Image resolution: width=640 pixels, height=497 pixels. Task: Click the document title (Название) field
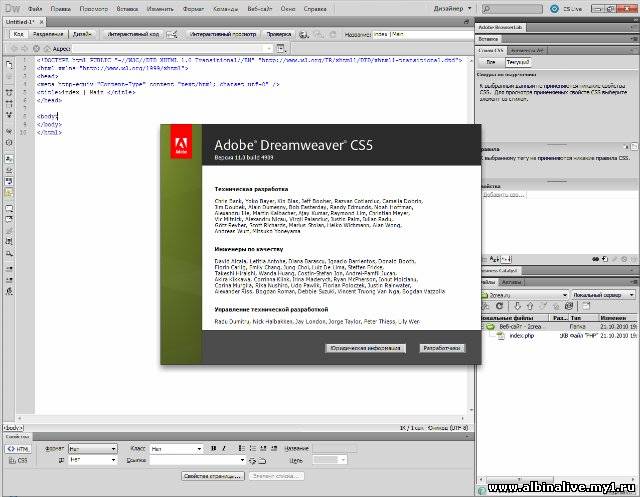[x=422, y=35]
